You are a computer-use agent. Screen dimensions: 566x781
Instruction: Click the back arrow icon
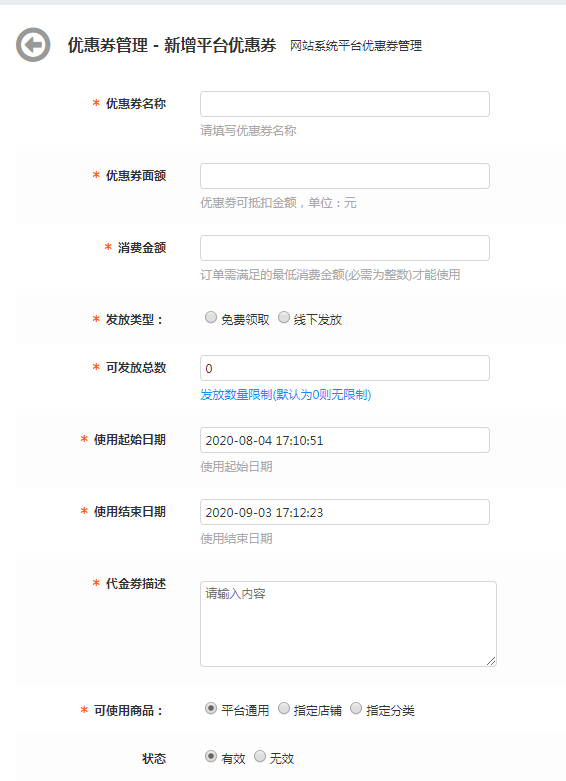coord(33,45)
